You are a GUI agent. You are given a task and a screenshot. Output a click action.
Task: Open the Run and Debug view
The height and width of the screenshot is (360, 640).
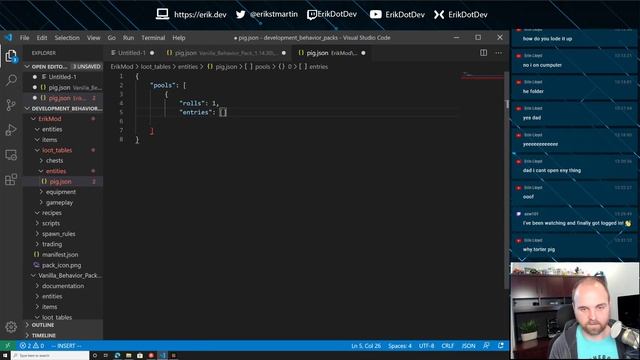[11, 130]
